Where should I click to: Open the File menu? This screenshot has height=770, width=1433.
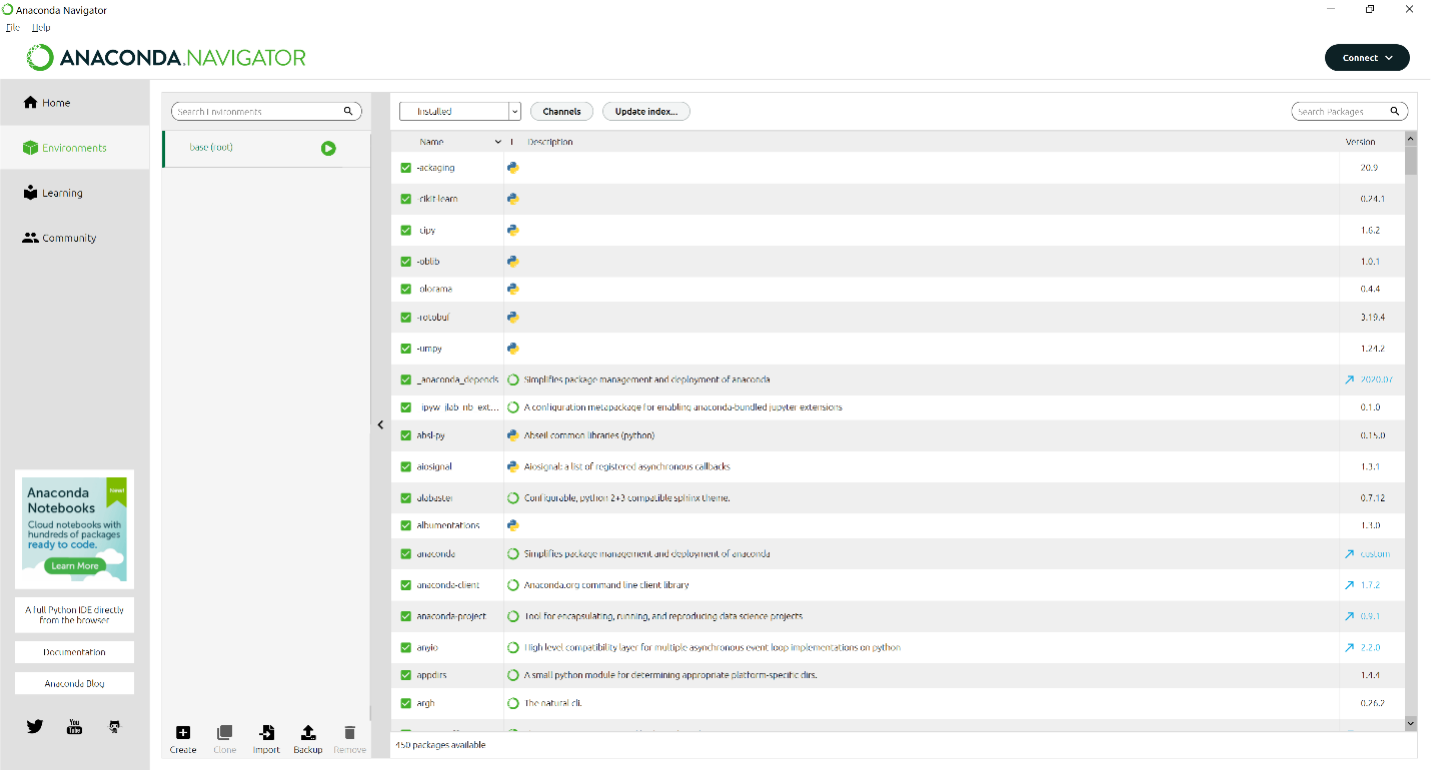[x=13, y=27]
